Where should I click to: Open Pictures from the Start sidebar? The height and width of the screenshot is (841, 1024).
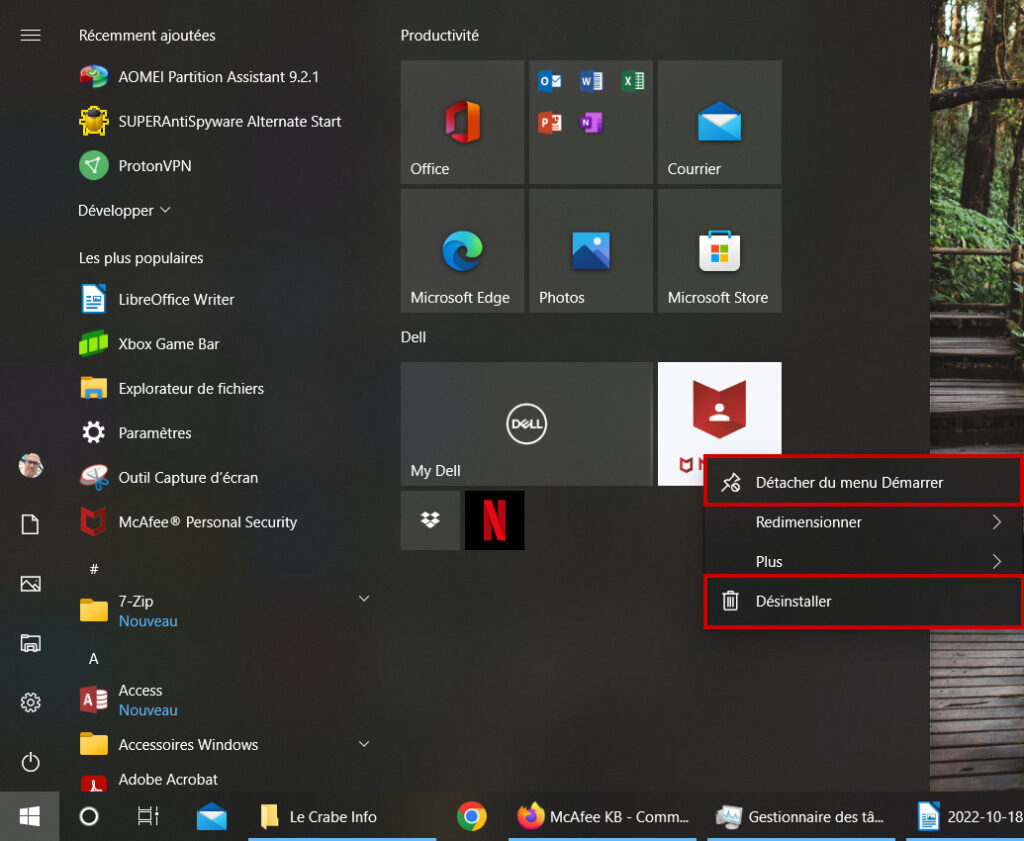pos(31,583)
